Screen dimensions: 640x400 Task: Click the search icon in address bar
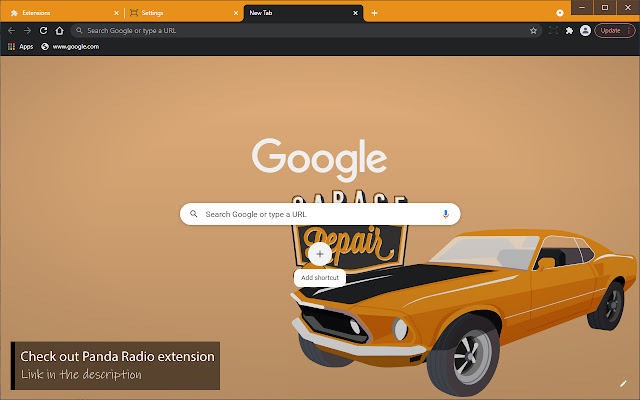pyautogui.click(x=79, y=30)
